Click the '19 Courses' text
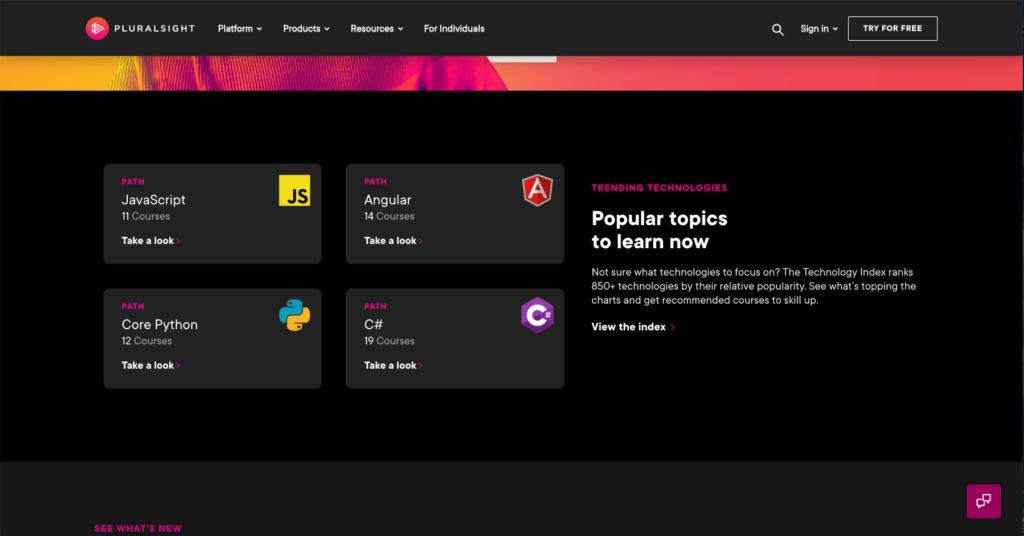 pos(389,341)
